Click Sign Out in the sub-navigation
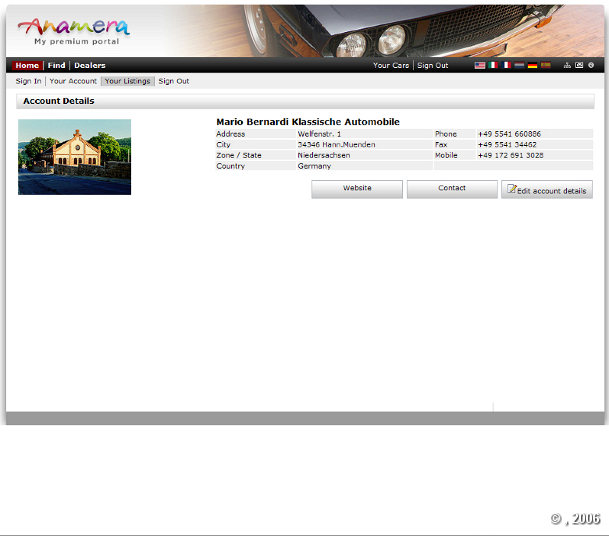Screen dimensions: 609x536 click(x=174, y=81)
